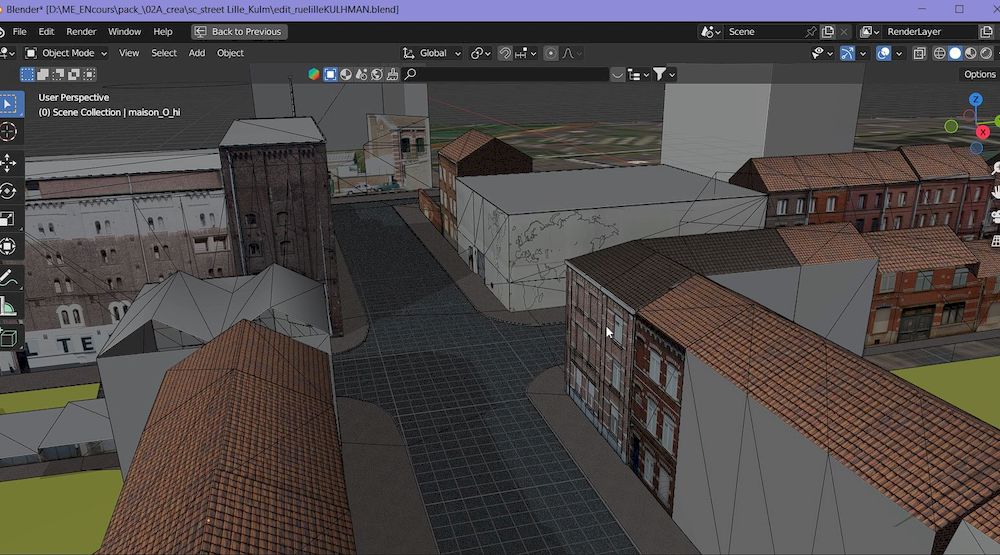Toggle X-Ray view
Viewport: 1000px width, 555px height.
(x=920, y=53)
